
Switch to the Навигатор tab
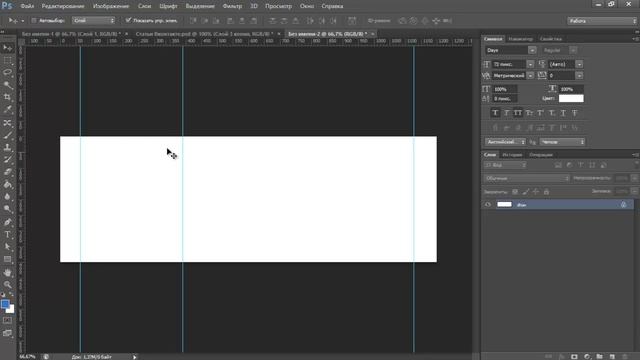pos(521,39)
